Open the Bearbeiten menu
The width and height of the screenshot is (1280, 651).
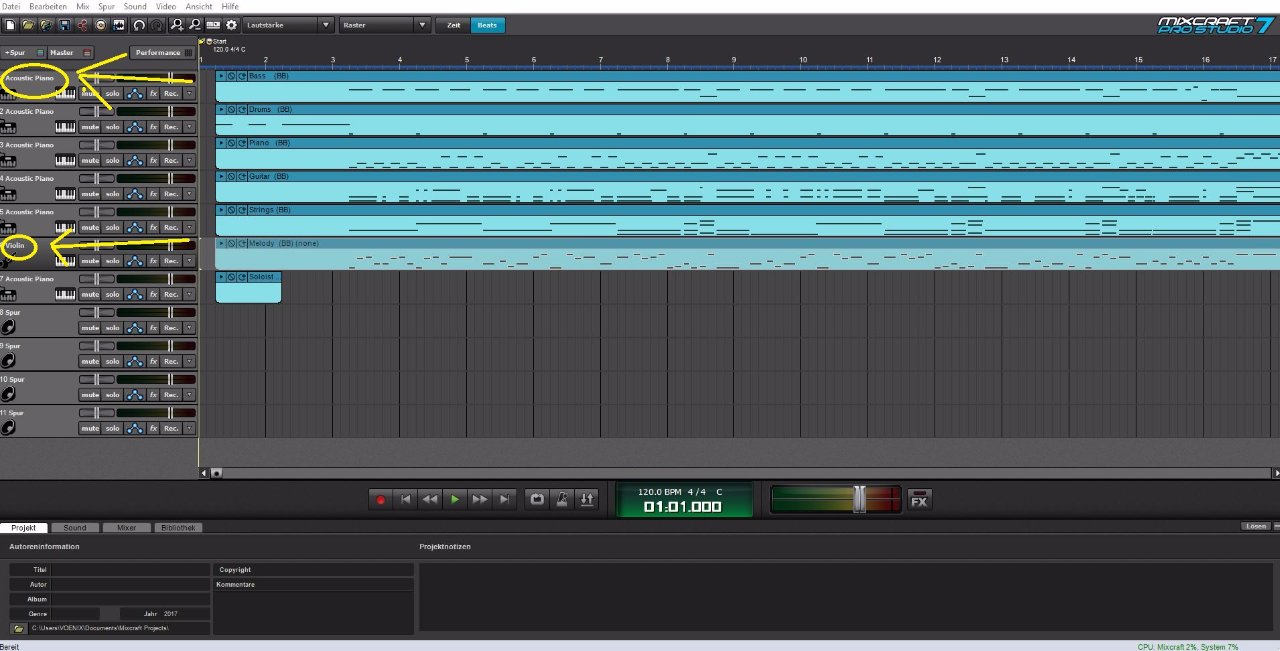click(x=48, y=6)
